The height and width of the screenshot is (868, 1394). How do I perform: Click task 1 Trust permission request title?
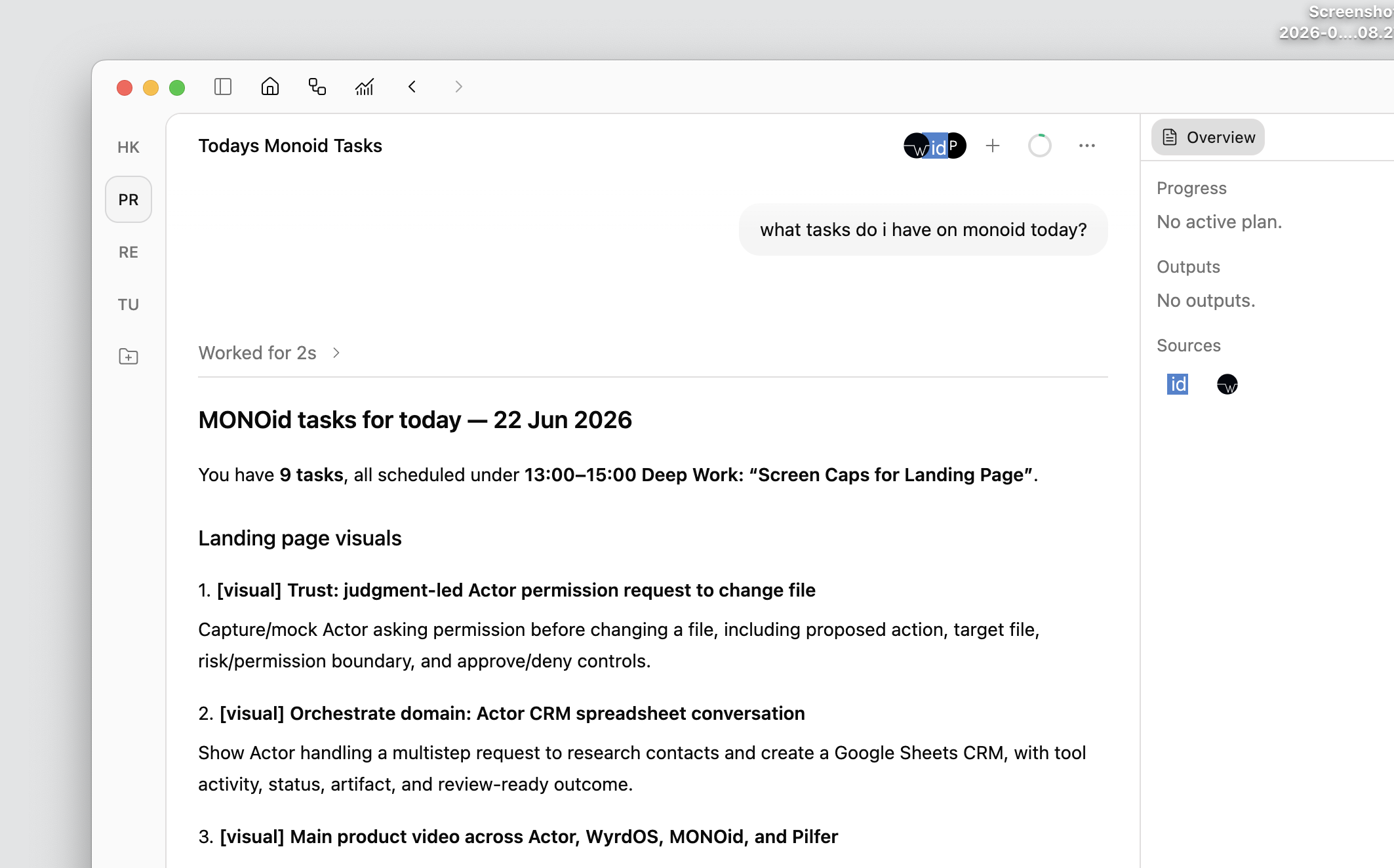507,590
